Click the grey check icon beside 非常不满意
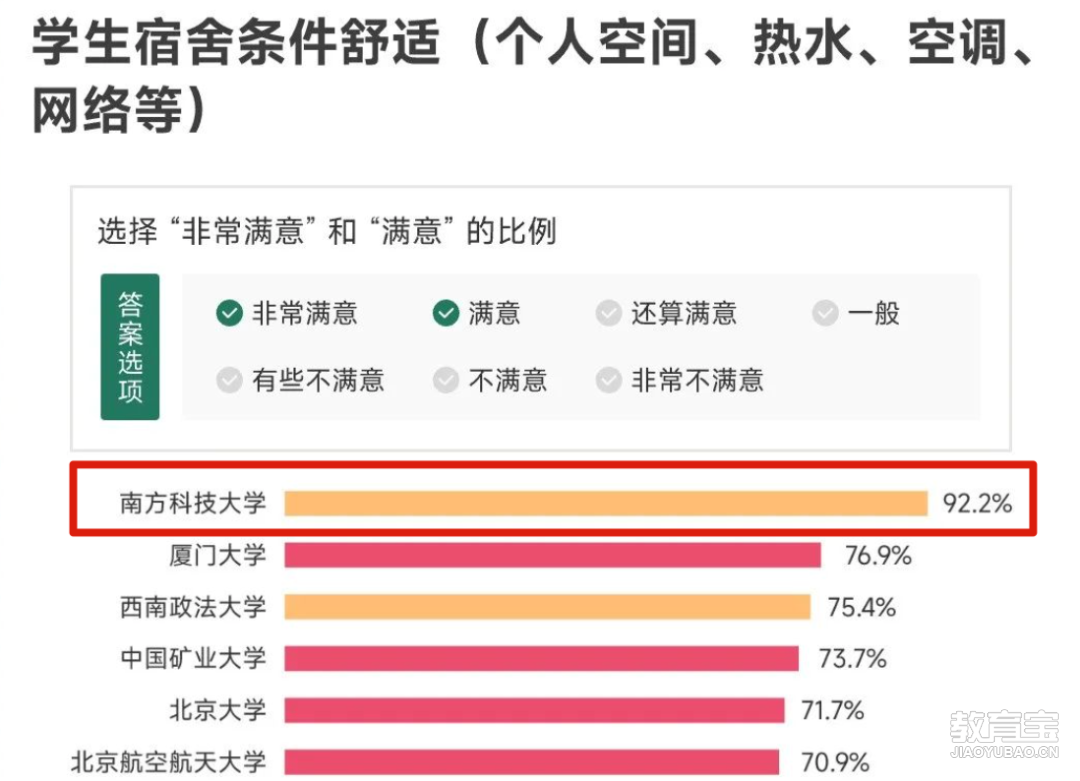 (608, 379)
